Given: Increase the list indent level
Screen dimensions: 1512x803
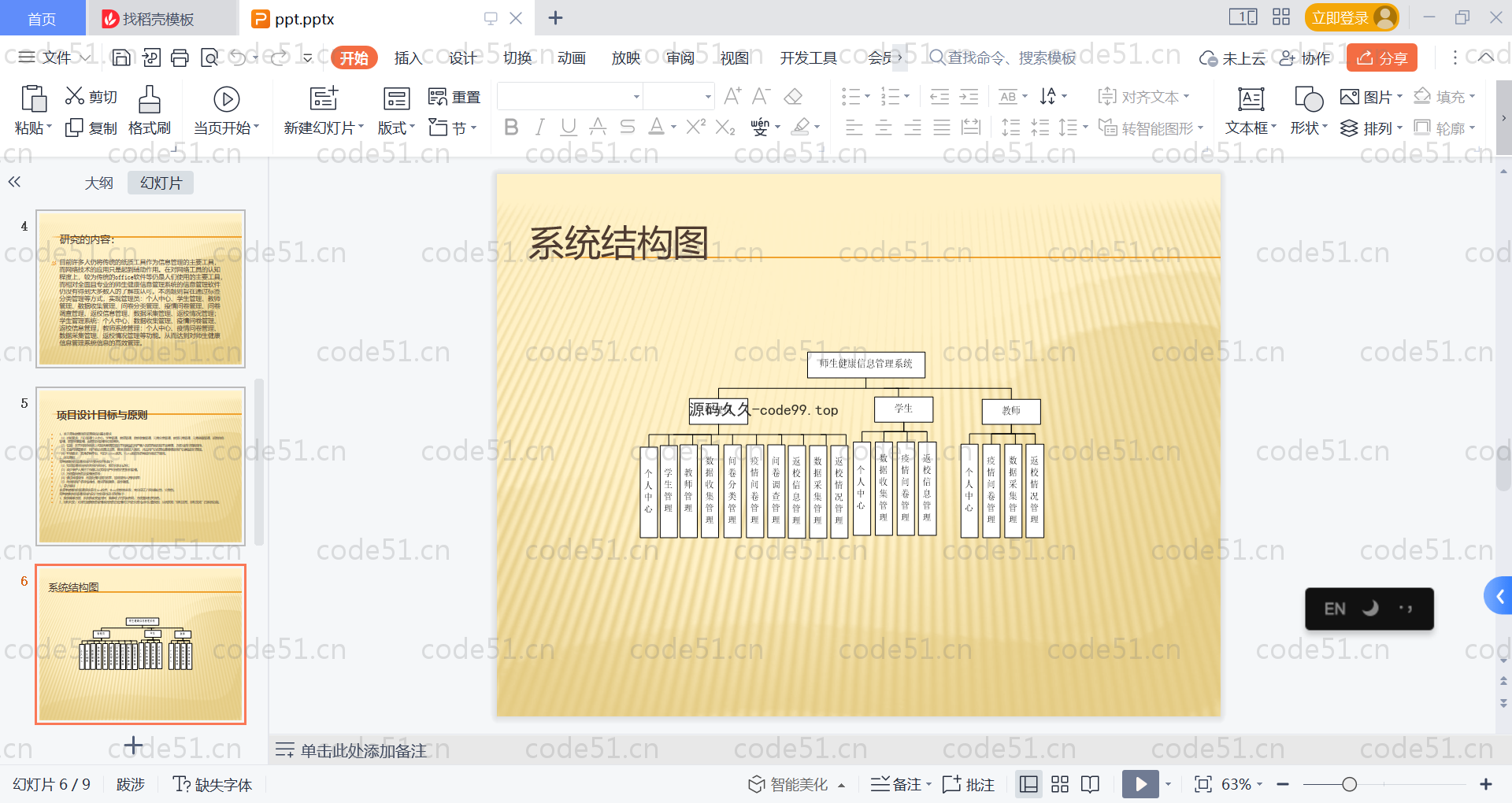Looking at the screenshot, I should click(969, 97).
